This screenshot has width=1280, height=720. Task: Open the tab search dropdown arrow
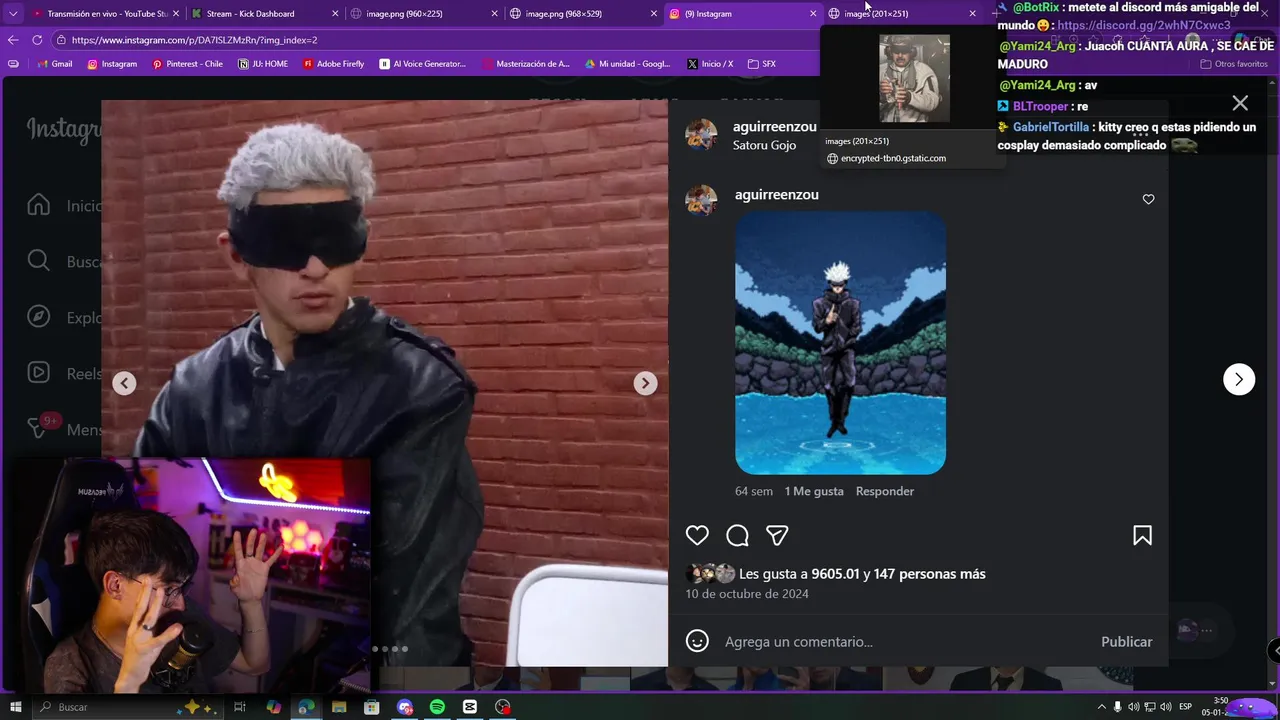pyautogui.click(x=13, y=14)
